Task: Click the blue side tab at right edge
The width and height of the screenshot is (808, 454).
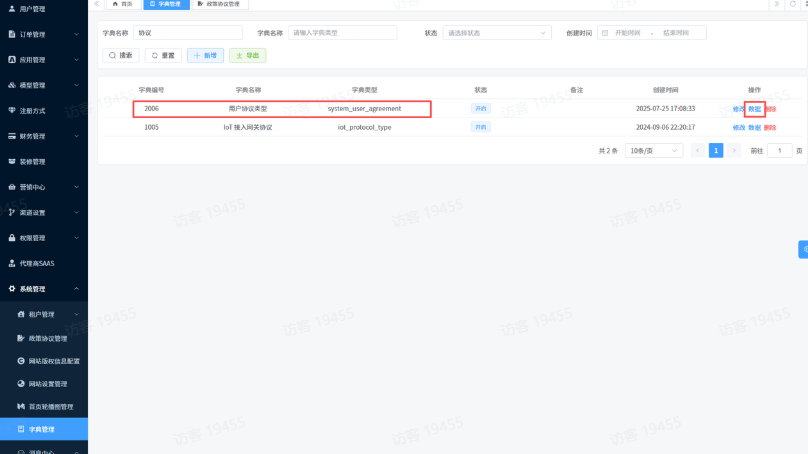Action: click(803, 249)
